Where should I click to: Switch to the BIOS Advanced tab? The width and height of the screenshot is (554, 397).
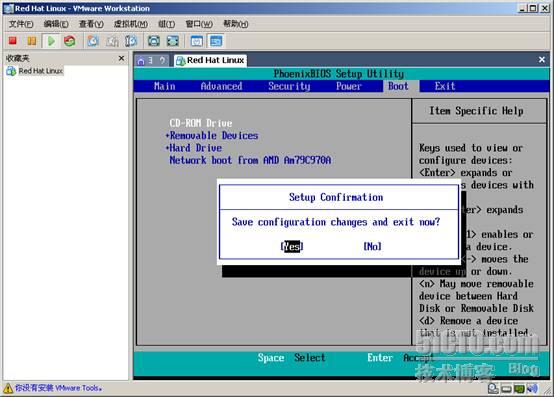click(x=222, y=86)
